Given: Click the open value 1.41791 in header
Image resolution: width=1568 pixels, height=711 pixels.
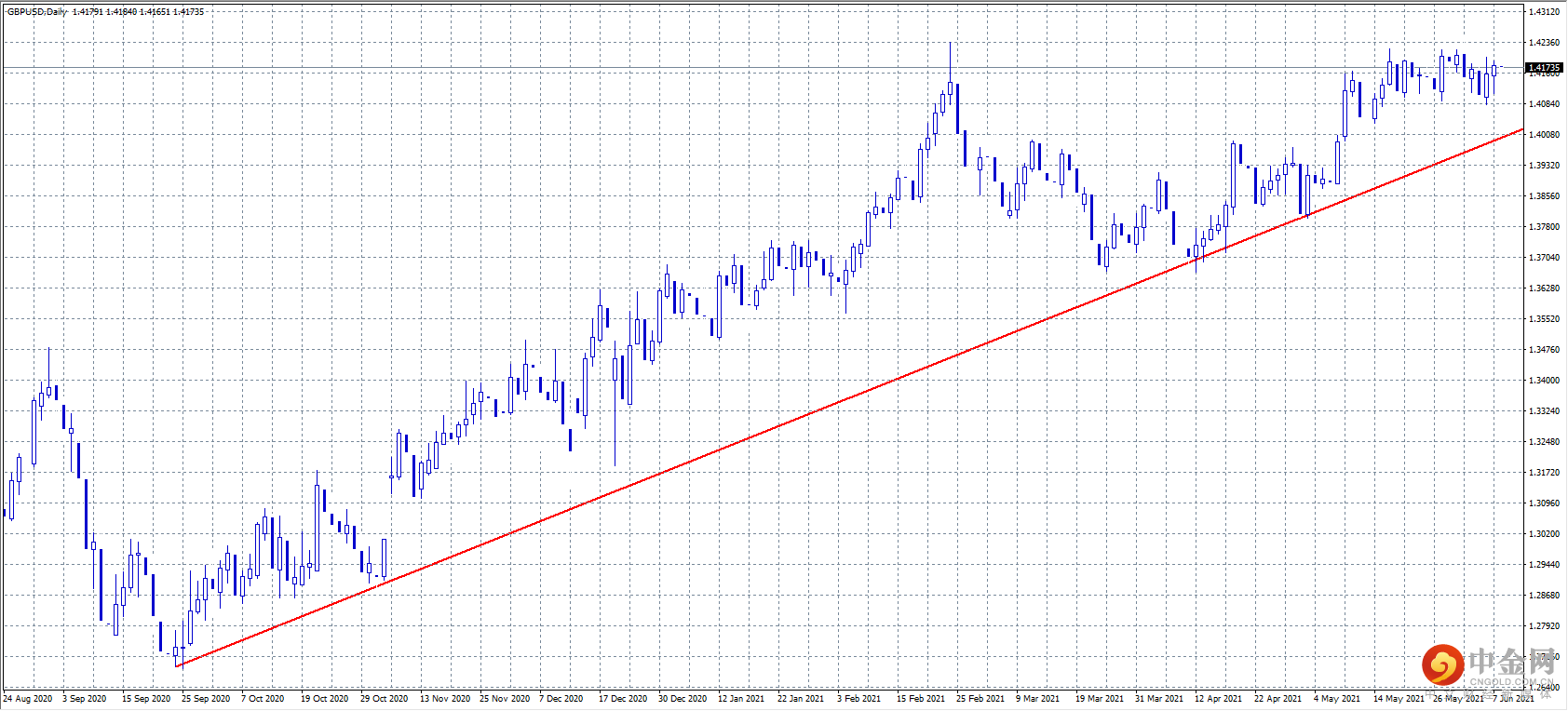Looking at the screenshot, I should point(88,12).
